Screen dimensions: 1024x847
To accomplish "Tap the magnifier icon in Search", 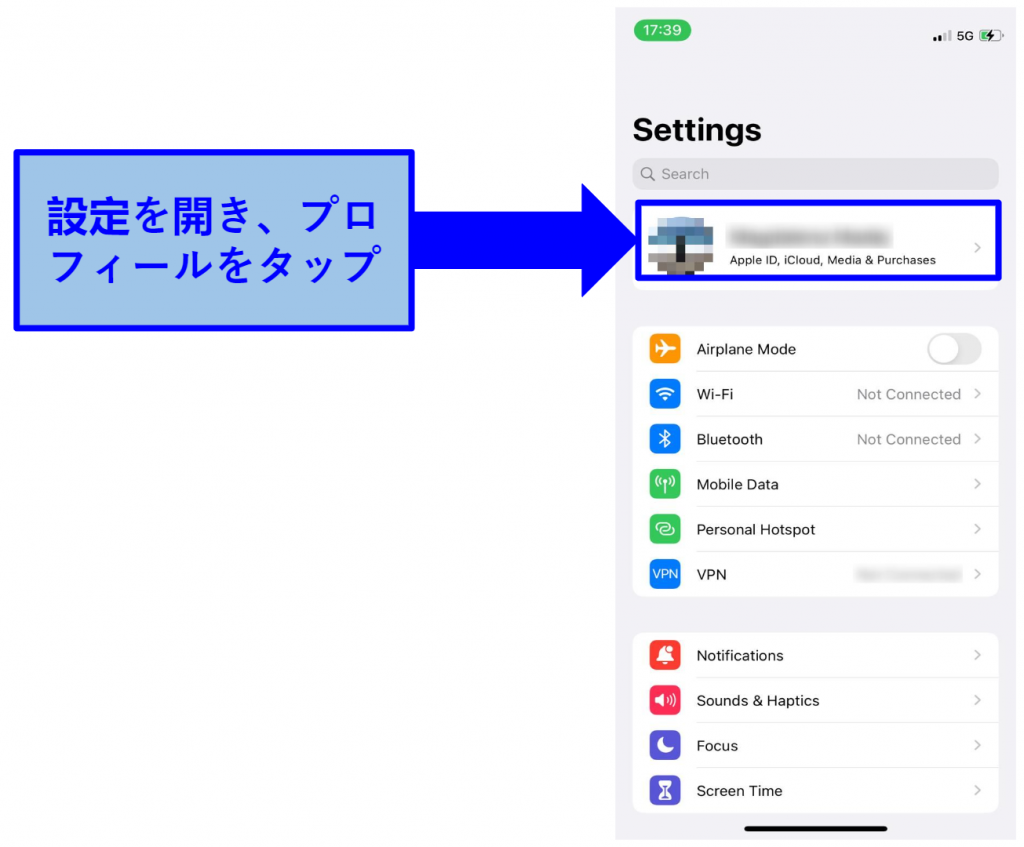I will point(647,174).
